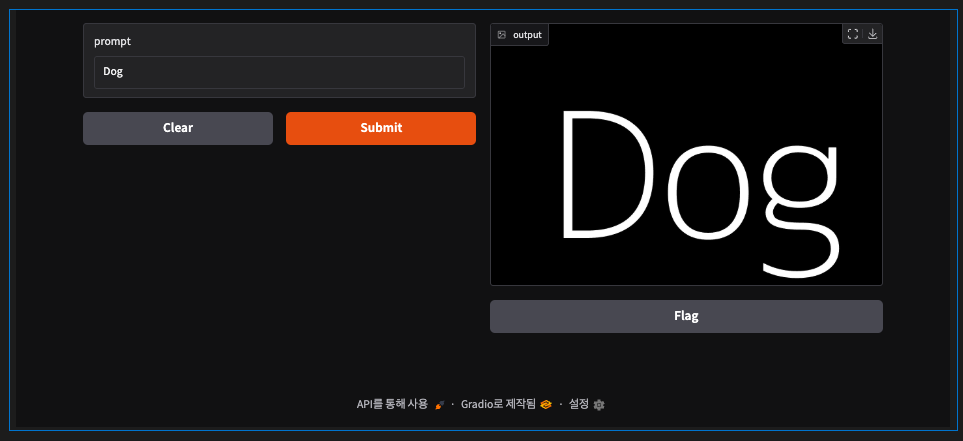Flag the generated output
This screenshot has width=963, height=441.
click(686, 316)
